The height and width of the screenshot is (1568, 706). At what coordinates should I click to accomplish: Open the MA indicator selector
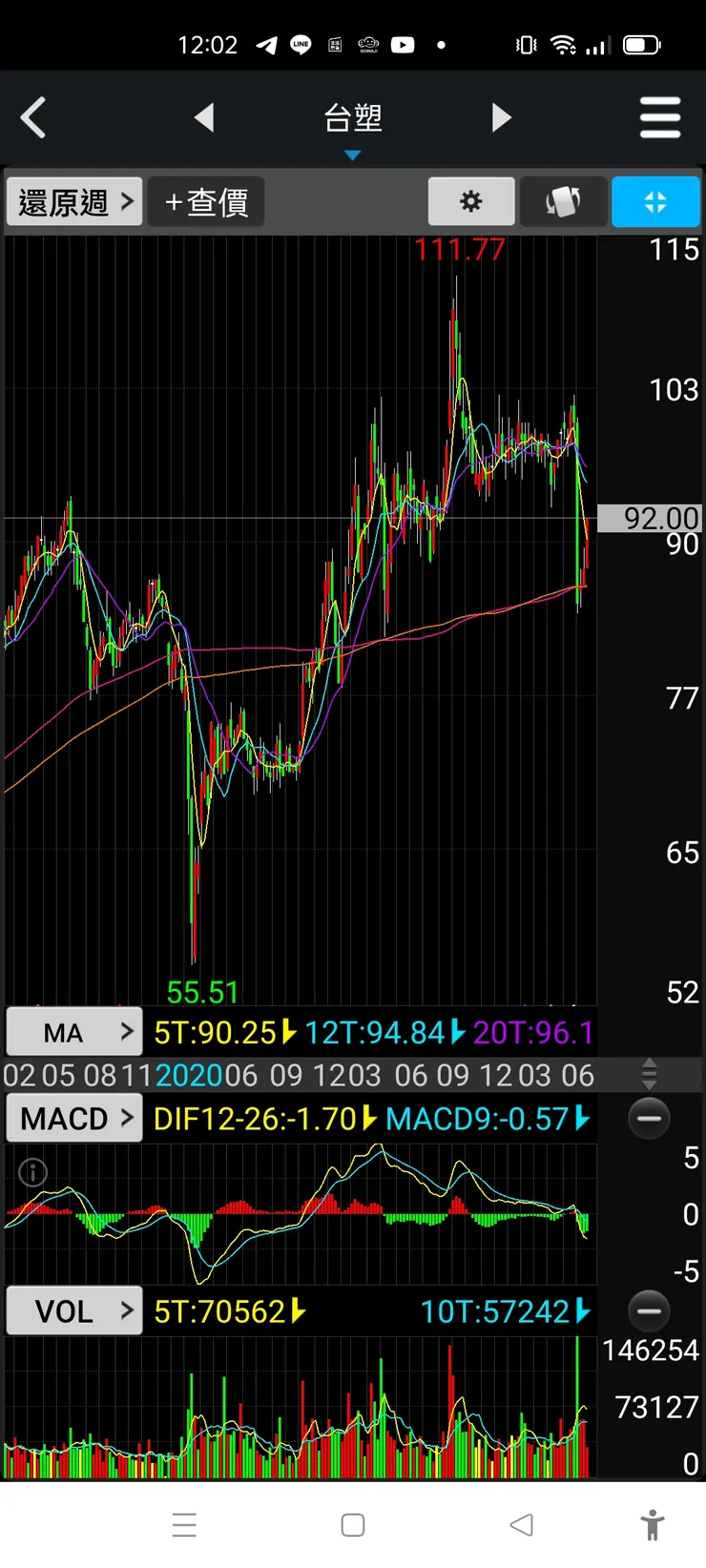coord(74,1032)
